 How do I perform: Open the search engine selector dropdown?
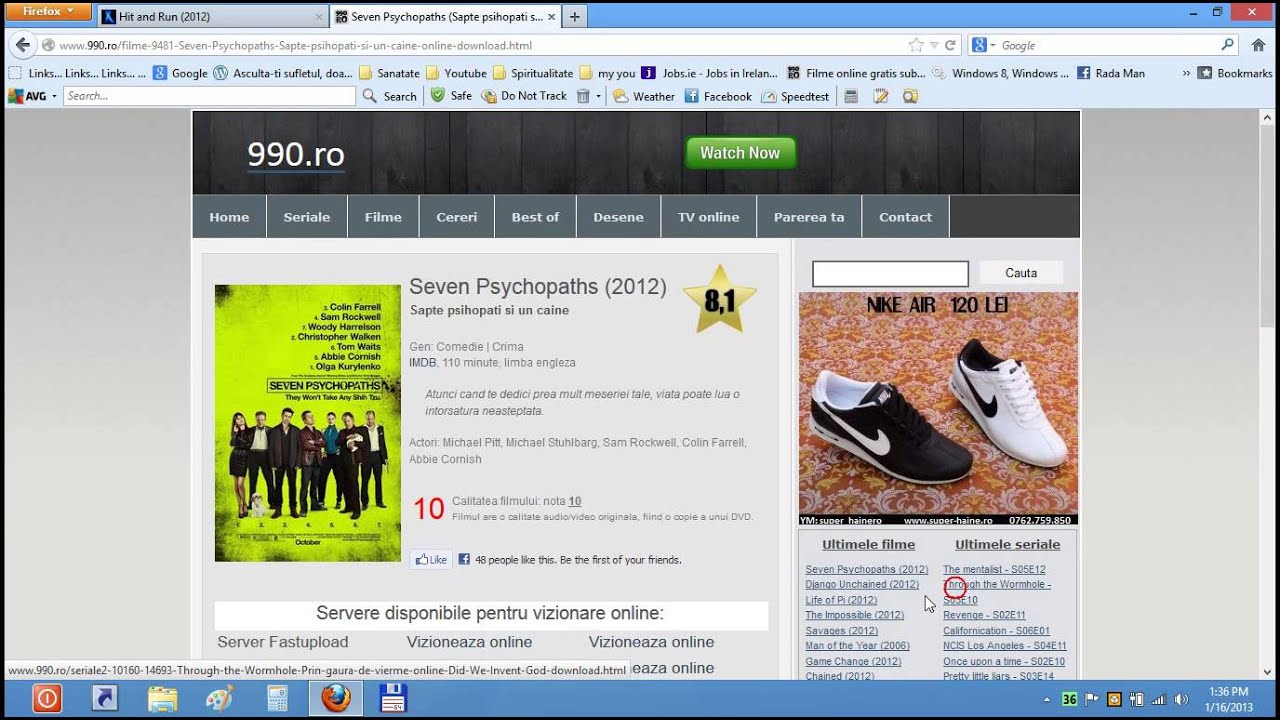(983, 45)
